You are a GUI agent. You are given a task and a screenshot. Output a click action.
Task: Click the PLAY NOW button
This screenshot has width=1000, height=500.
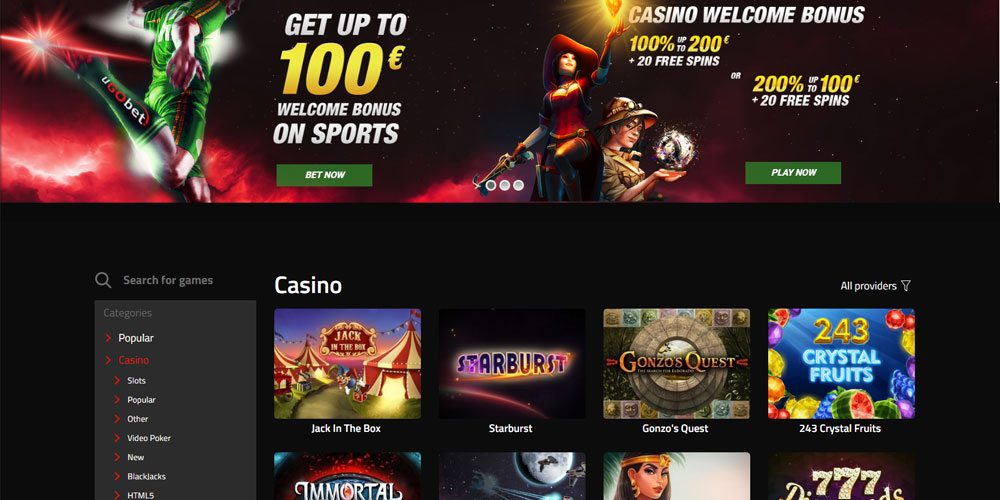coord(793,172)
